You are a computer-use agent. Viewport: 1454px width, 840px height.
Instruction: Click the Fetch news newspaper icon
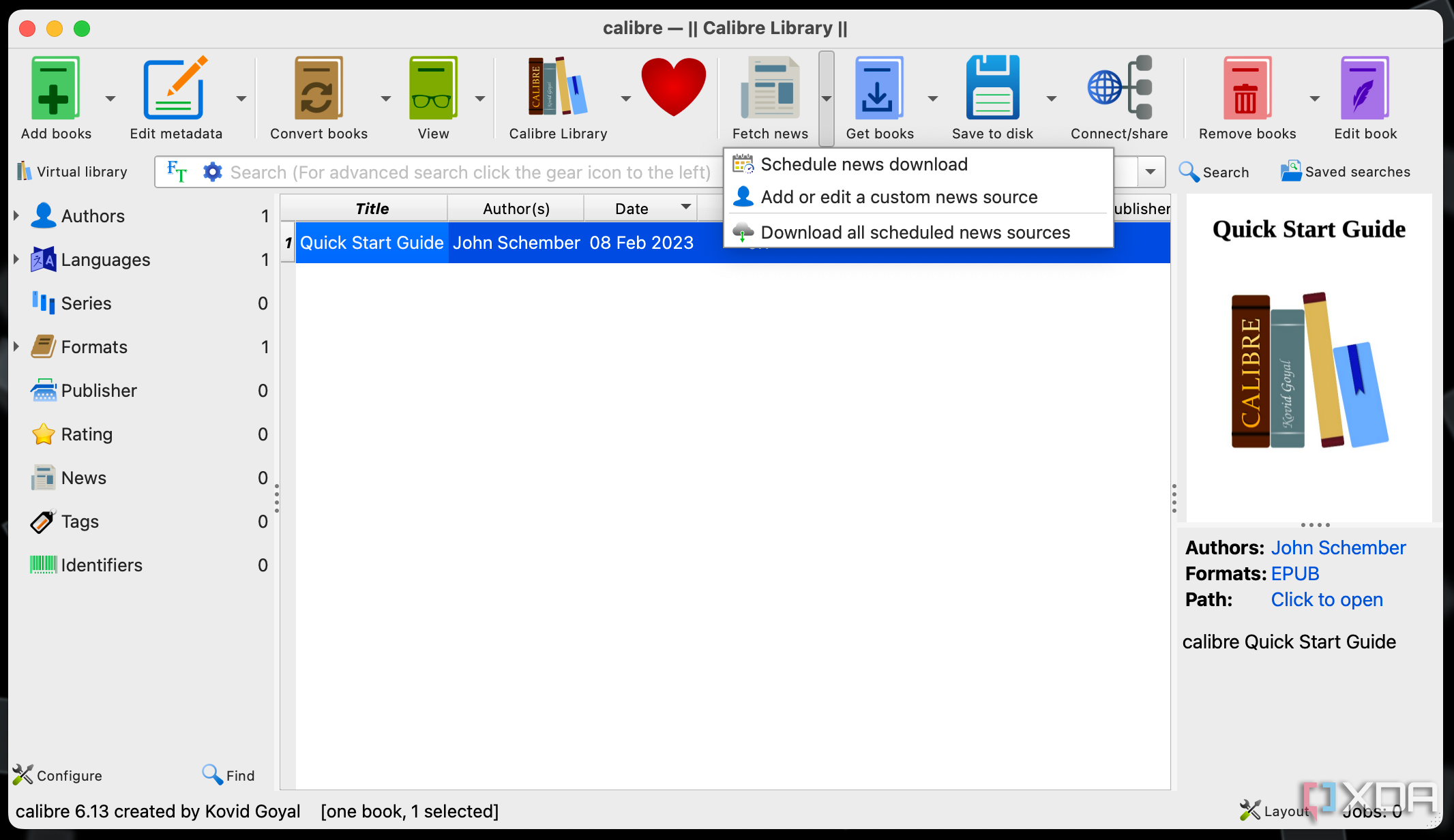pos(771,89)
